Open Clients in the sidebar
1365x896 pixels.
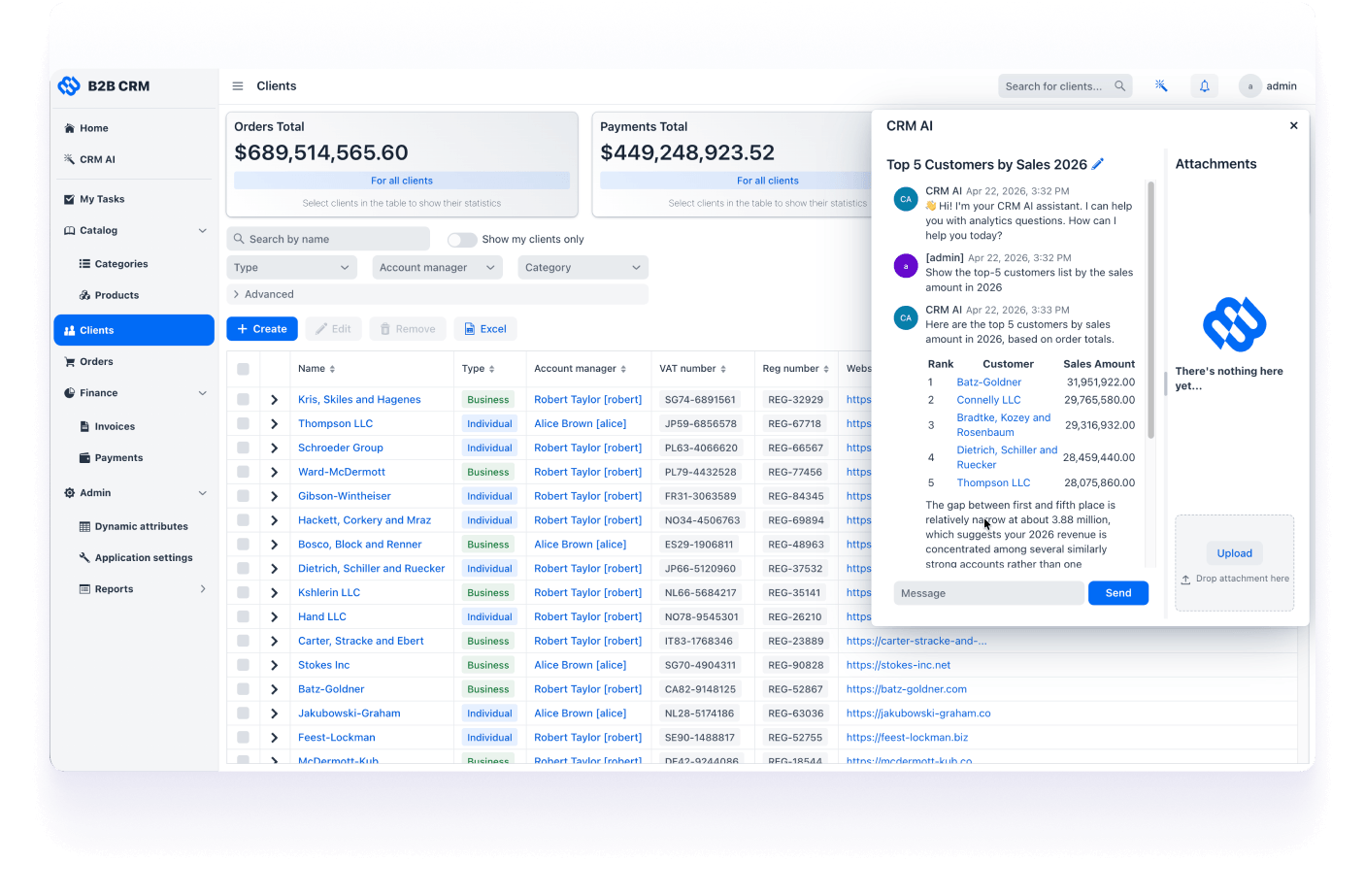pyautogui.click(x=134, y=330)
